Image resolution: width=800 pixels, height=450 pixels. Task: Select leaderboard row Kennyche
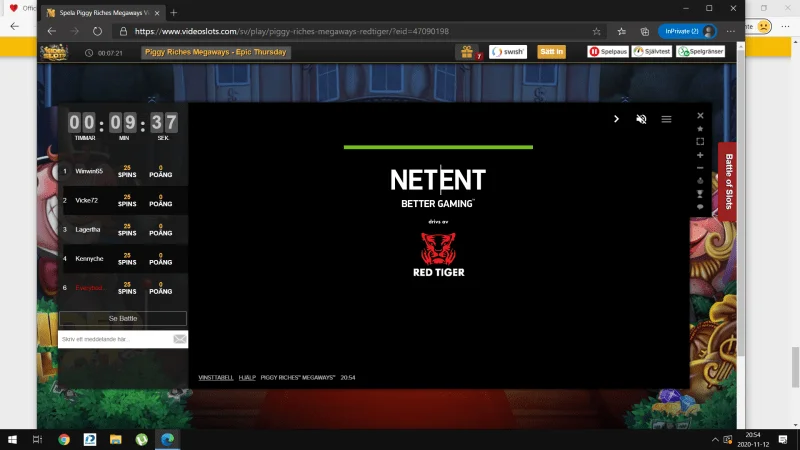click(x=122, y=259)
